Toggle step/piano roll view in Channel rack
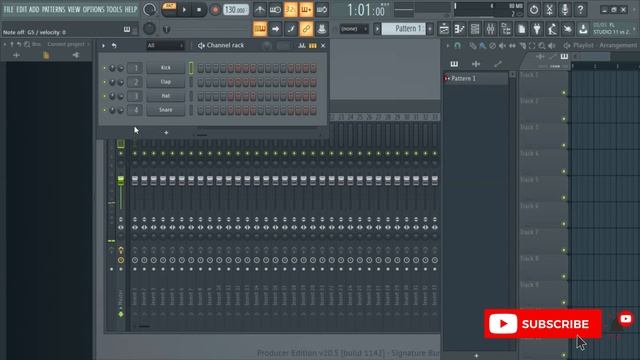 coord(313,46)
